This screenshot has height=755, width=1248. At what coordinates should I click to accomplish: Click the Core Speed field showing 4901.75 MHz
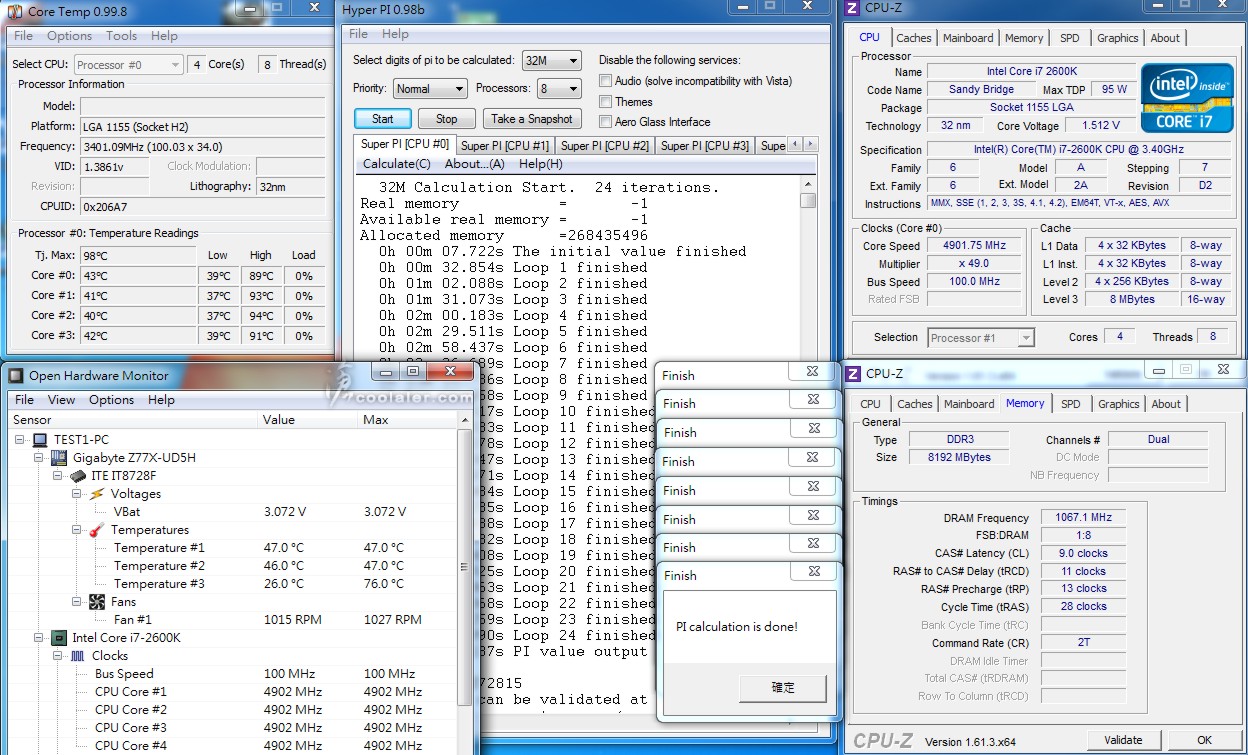(x=976, y=246)
